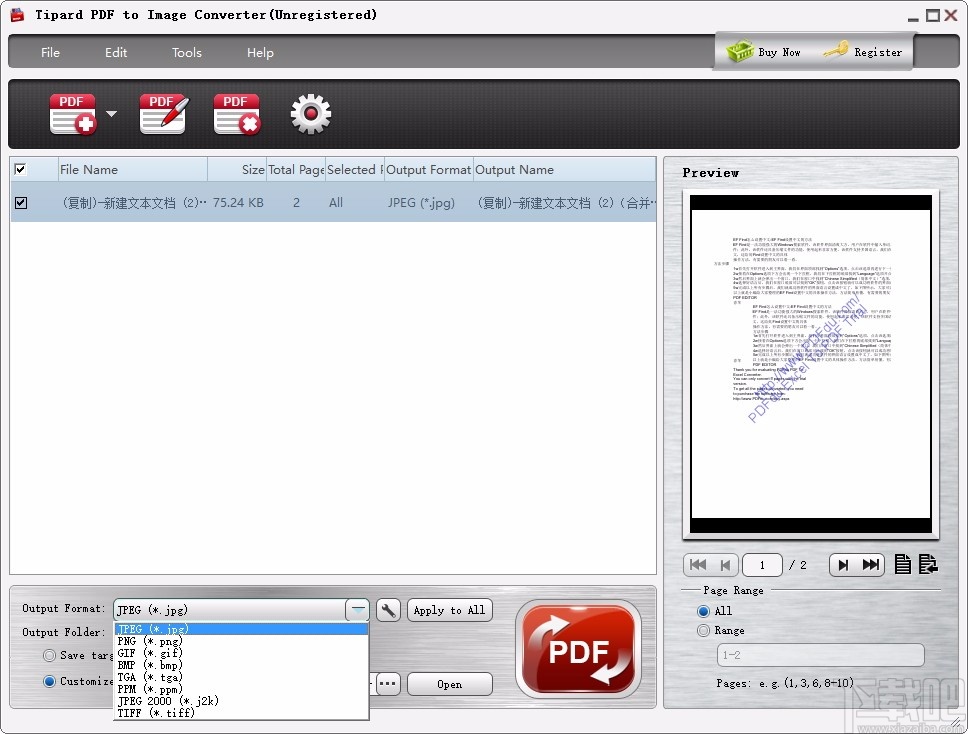
Task: Click the page range input field
Action: point(820,655)
